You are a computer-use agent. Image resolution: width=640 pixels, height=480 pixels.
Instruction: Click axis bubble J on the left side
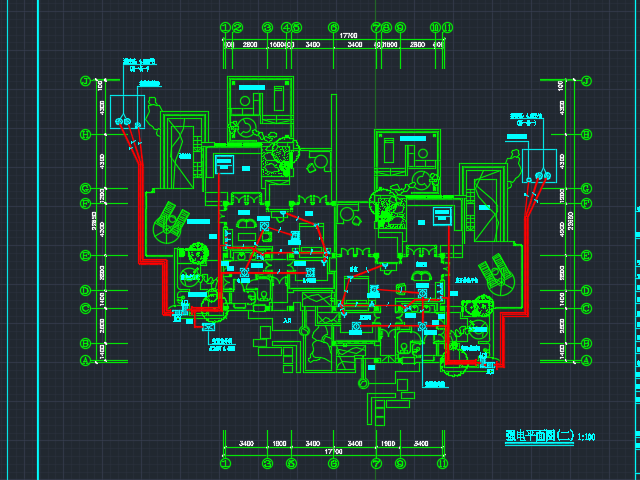86,82
